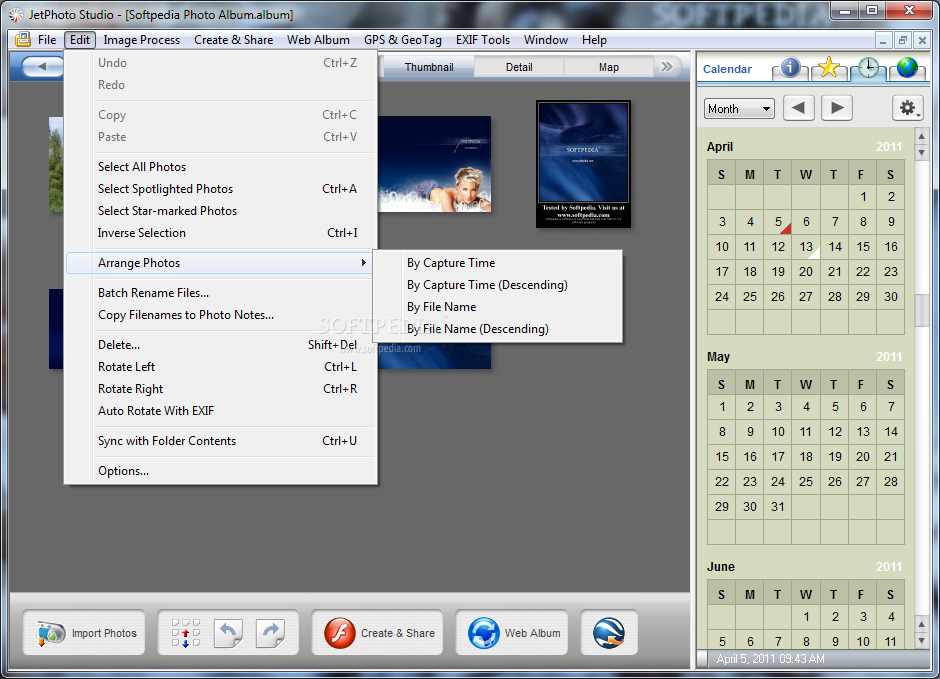Click the Google Earth export icon
This screenshot has width=940, height=679.
(609, 633)
